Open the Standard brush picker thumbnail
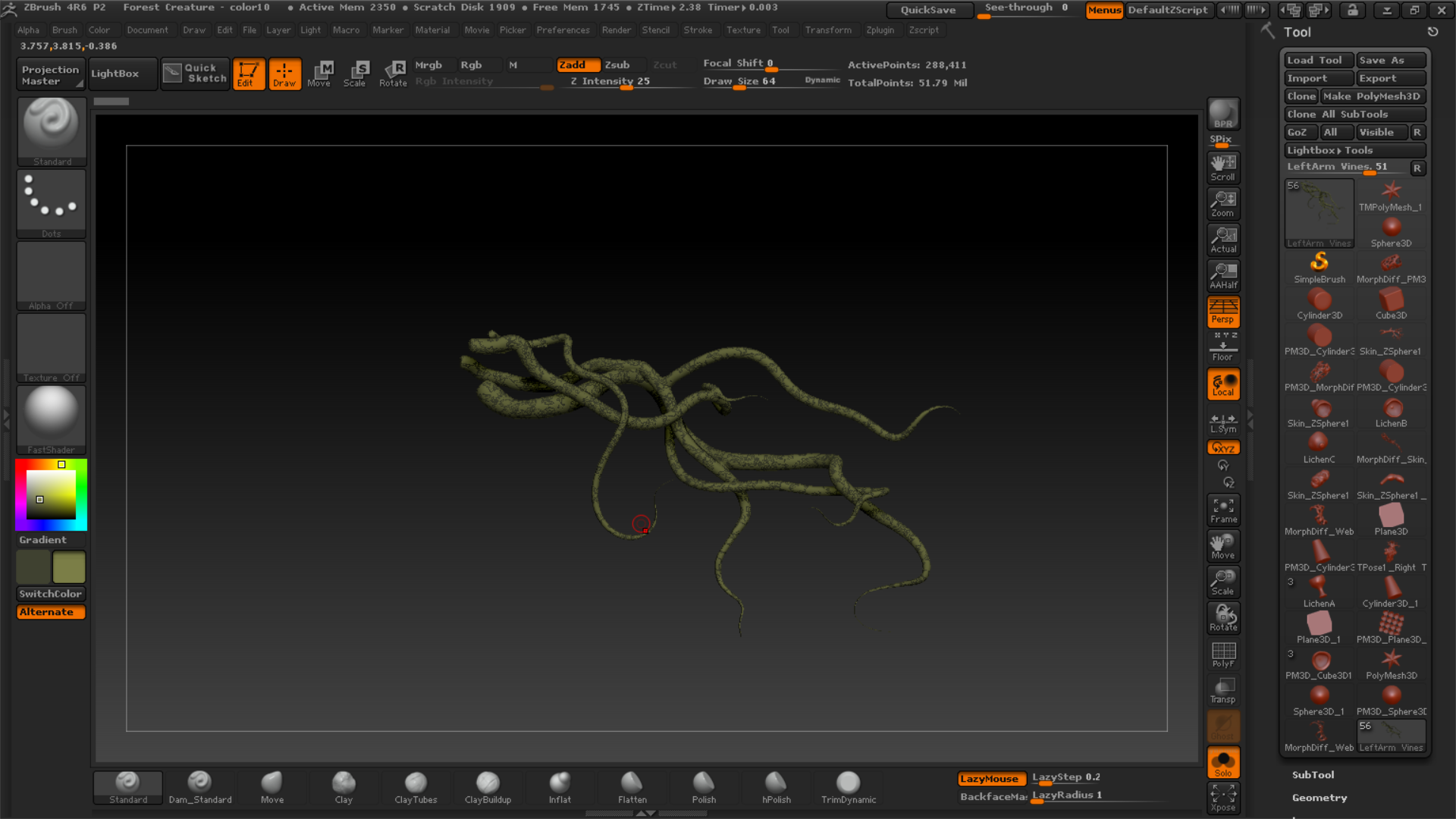Screen dimensions: 1456x819 (52, 131)
